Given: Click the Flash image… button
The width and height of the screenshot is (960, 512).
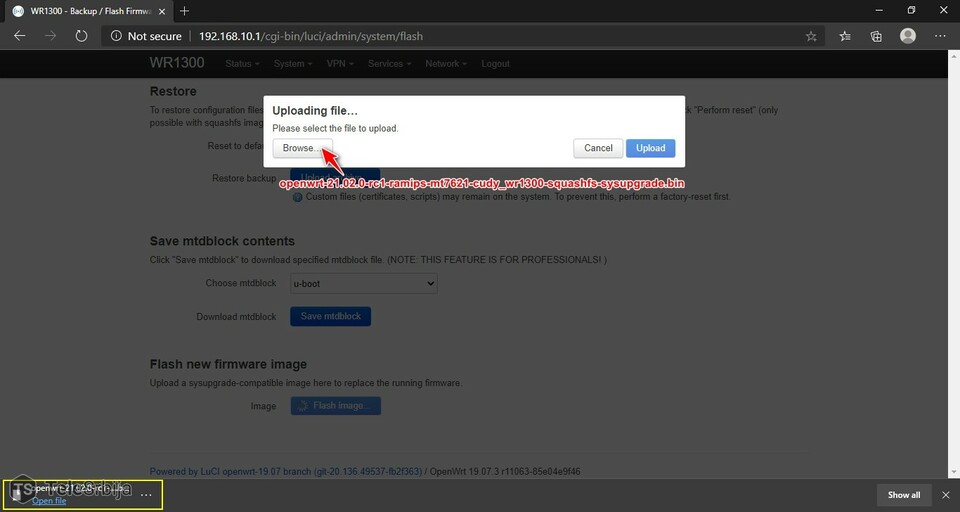Looking at the screenshot, I should (336, 405).
